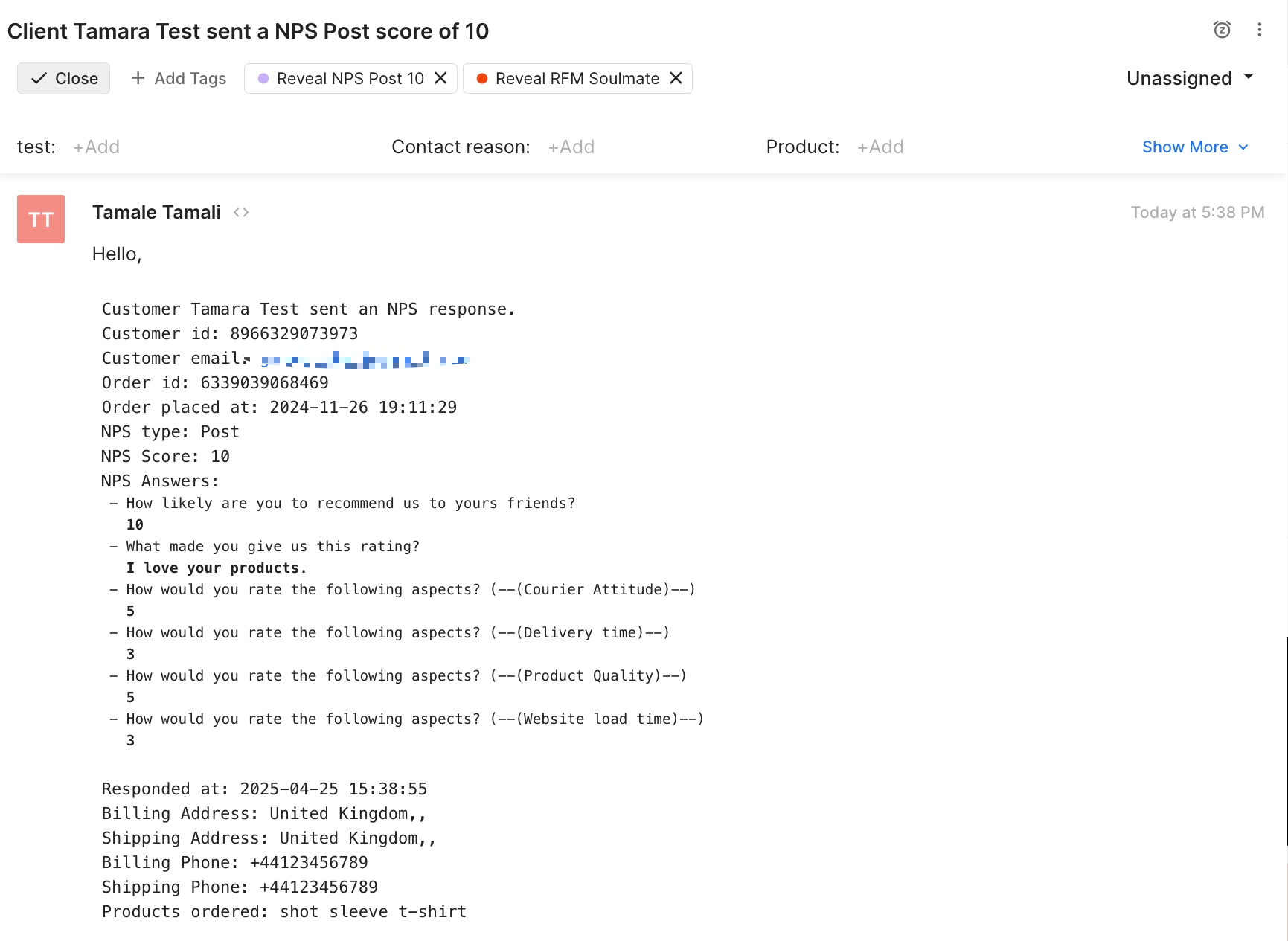This screenshot has width=1288, height=941.
Task: Click the plus icon for Add Tags
Action: coord(138,78)
